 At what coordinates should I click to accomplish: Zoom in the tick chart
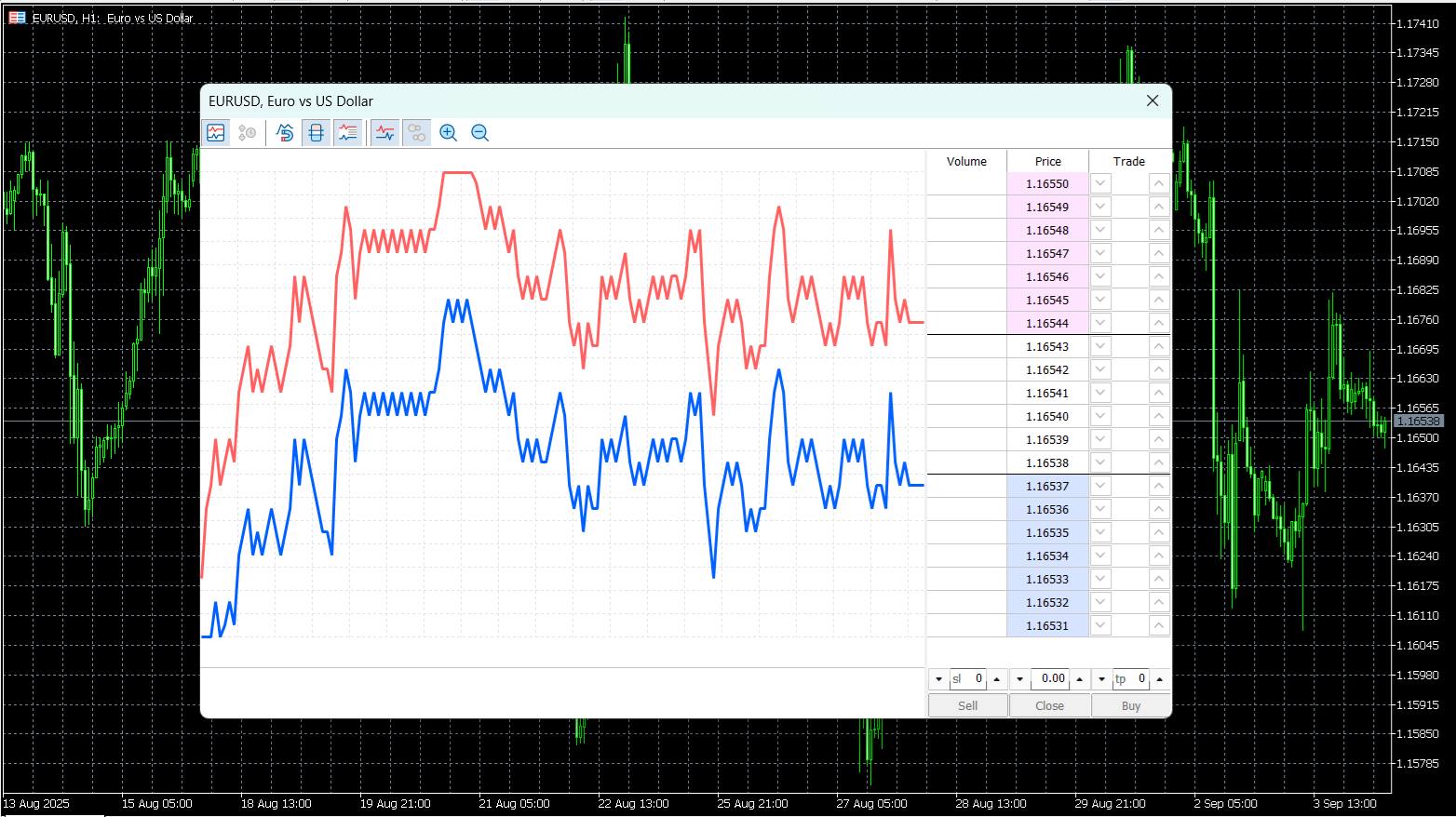[x=448, y=133]
